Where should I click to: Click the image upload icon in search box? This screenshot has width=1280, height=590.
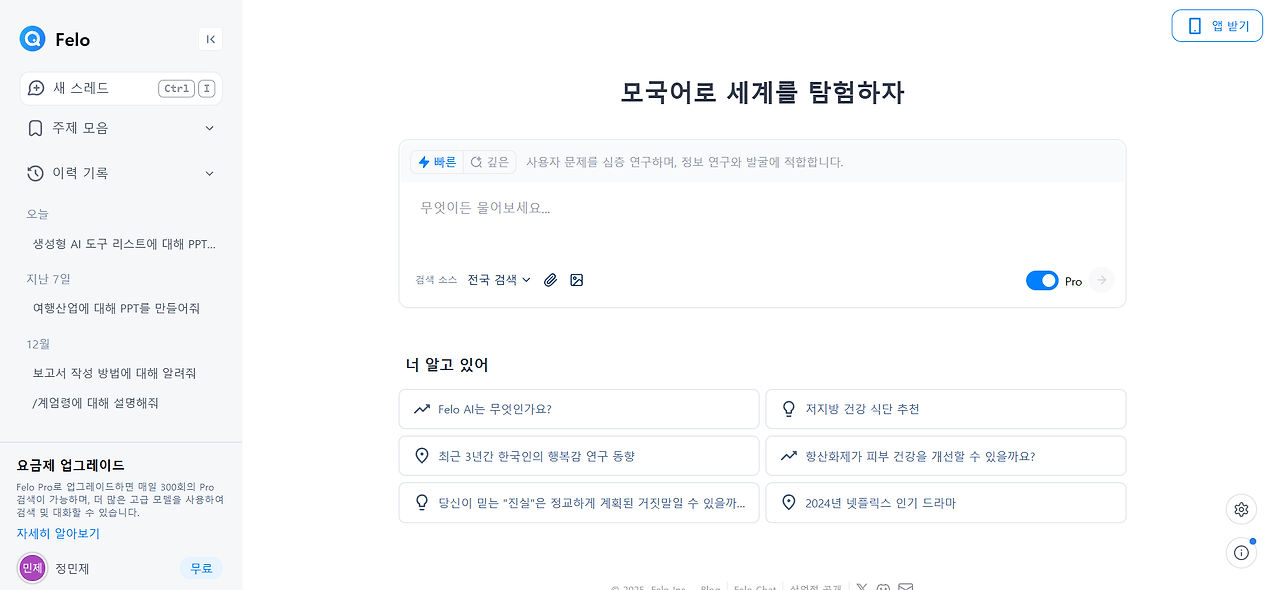pos(577,280)
